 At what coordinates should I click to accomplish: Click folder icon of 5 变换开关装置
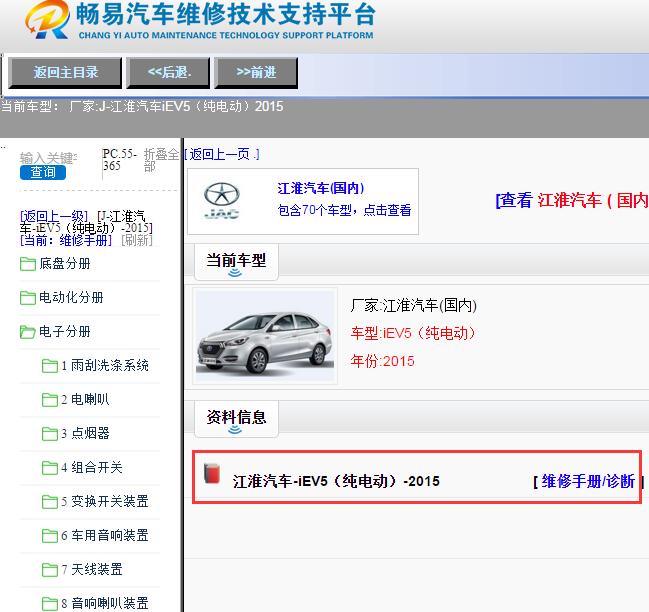tap(50, 502)
